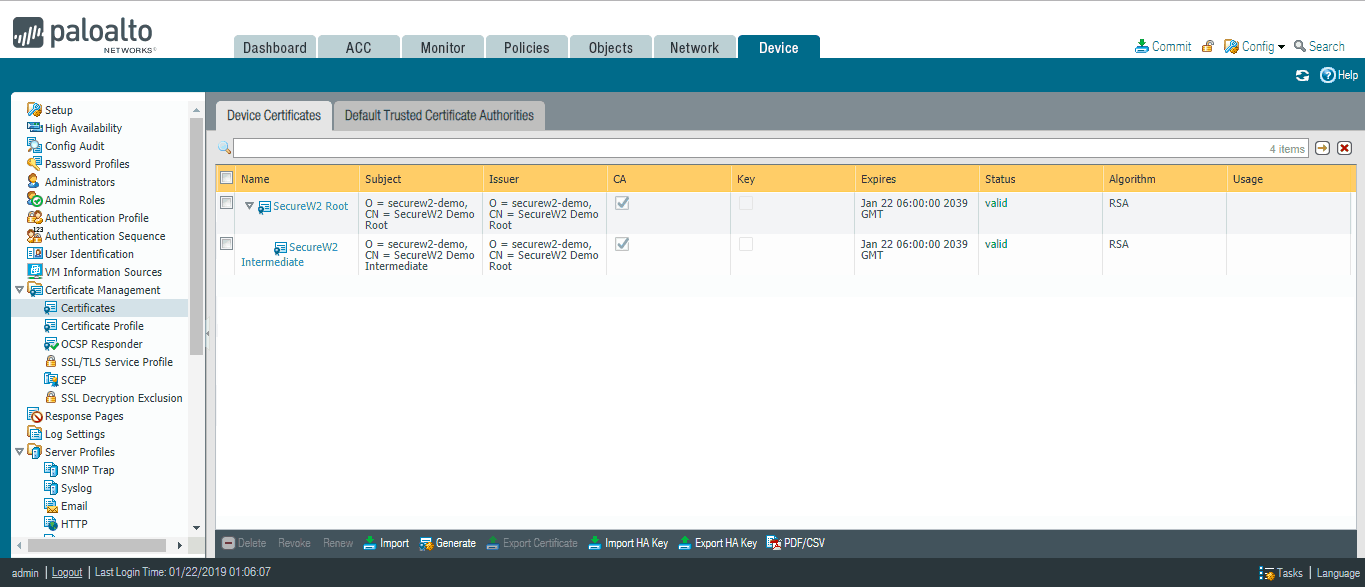Click the Response Pages icon
This screenshot has height=588, width=1365.
coord(34,416)
